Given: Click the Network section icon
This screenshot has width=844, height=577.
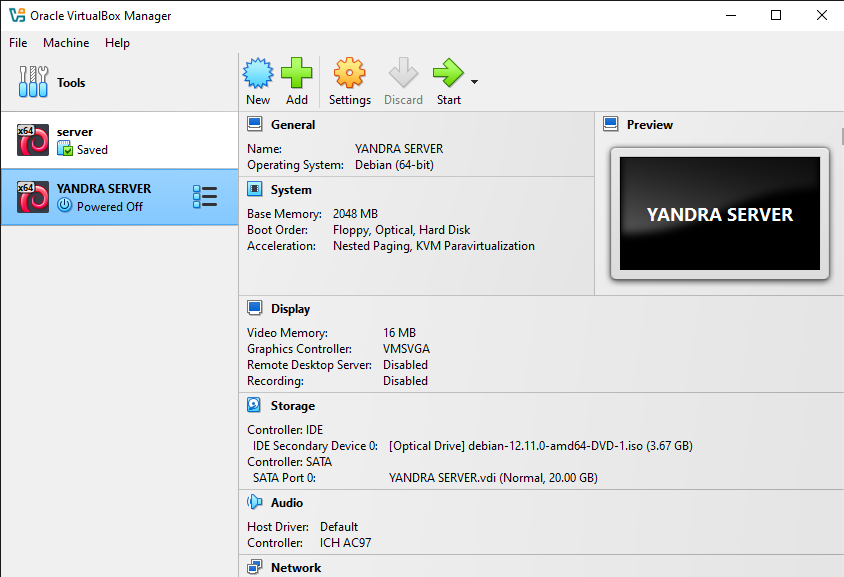Looking at the screenshot, I should (254, 567).
